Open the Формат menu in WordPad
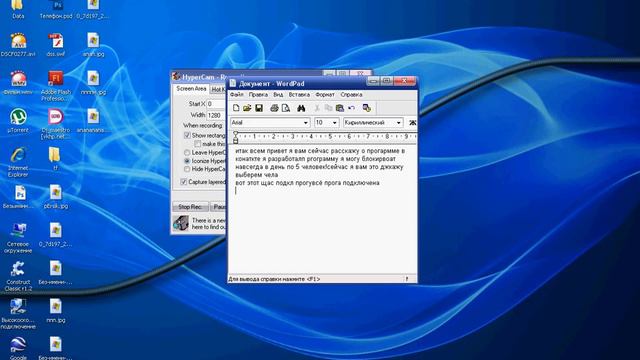640x360 pixels. click(x=325, y=95)
